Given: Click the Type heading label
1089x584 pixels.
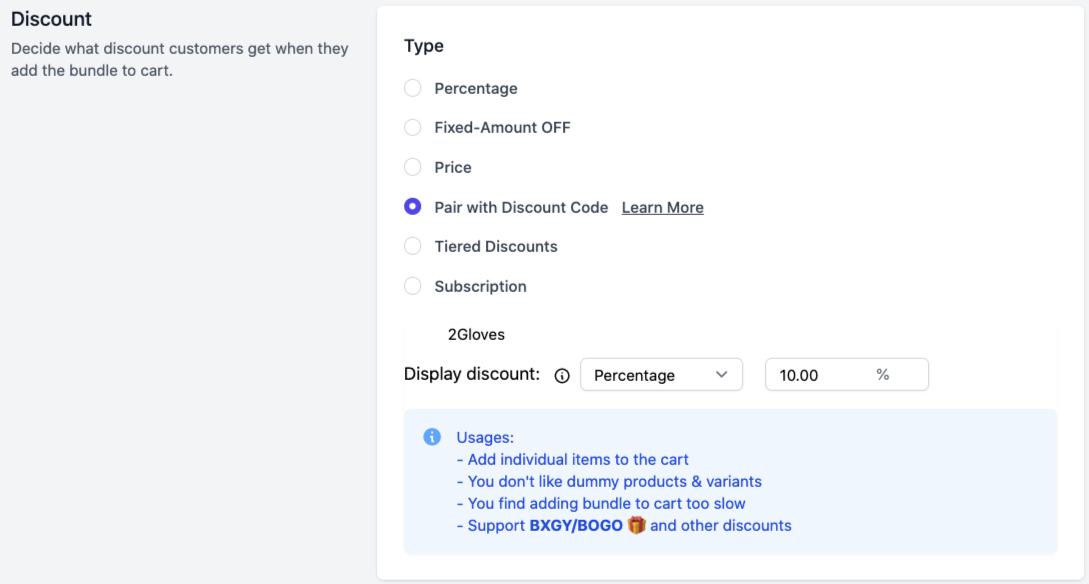Looking at the screenshot, I should (424, 46).
